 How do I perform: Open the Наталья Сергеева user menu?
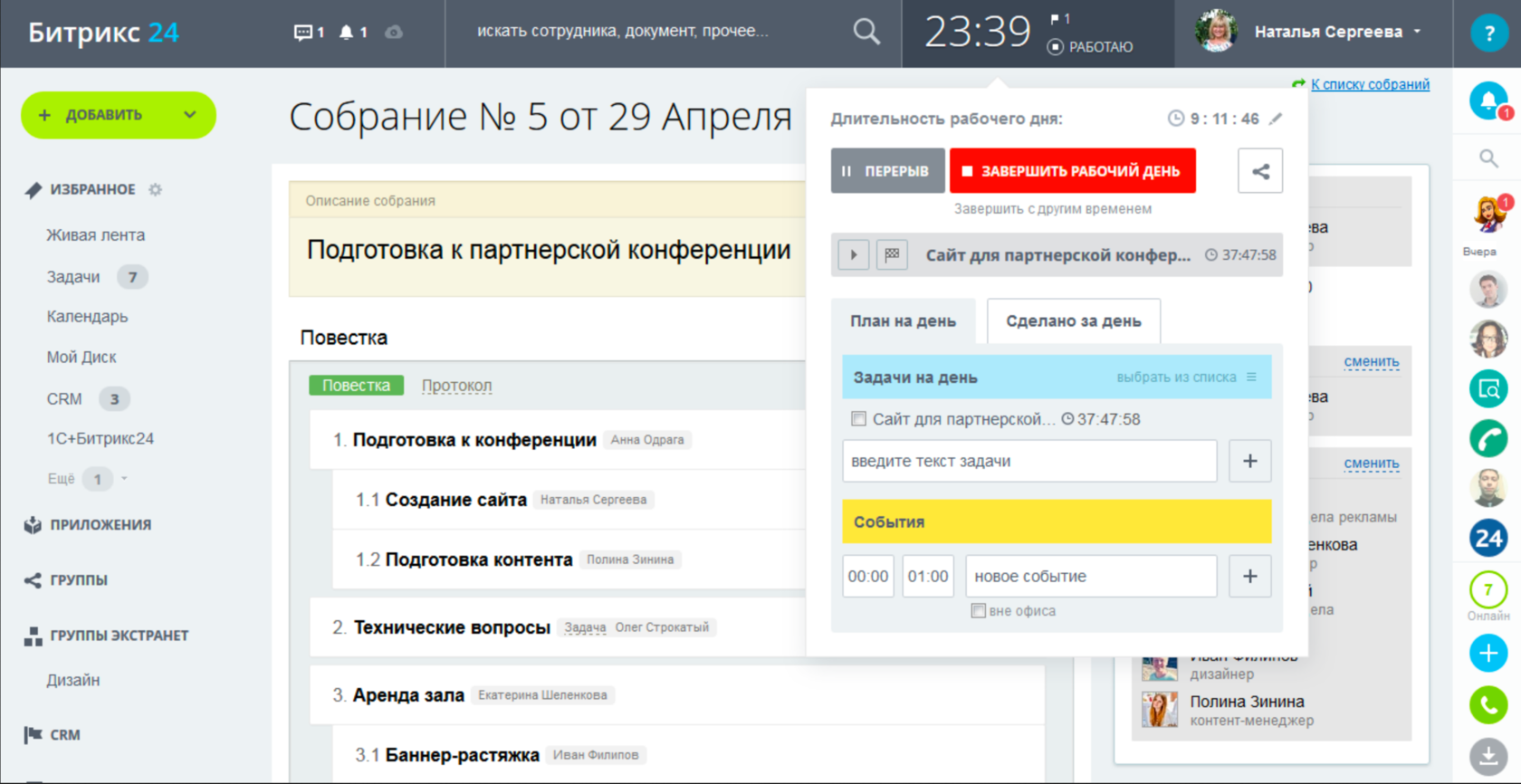click(x=1338, y=32)
